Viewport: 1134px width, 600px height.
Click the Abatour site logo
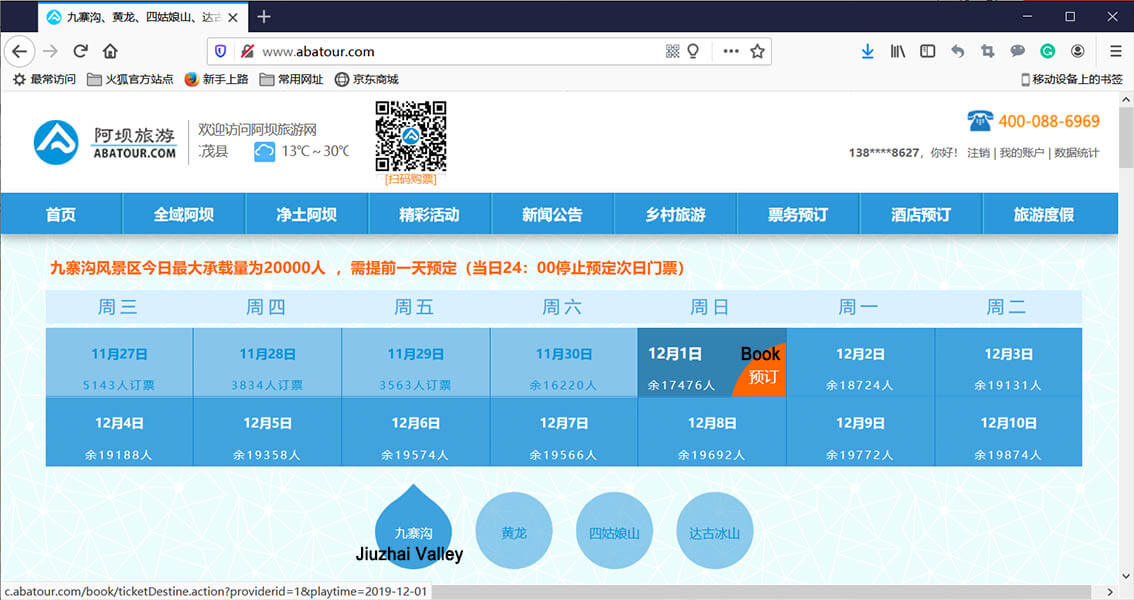coord(106,142)
